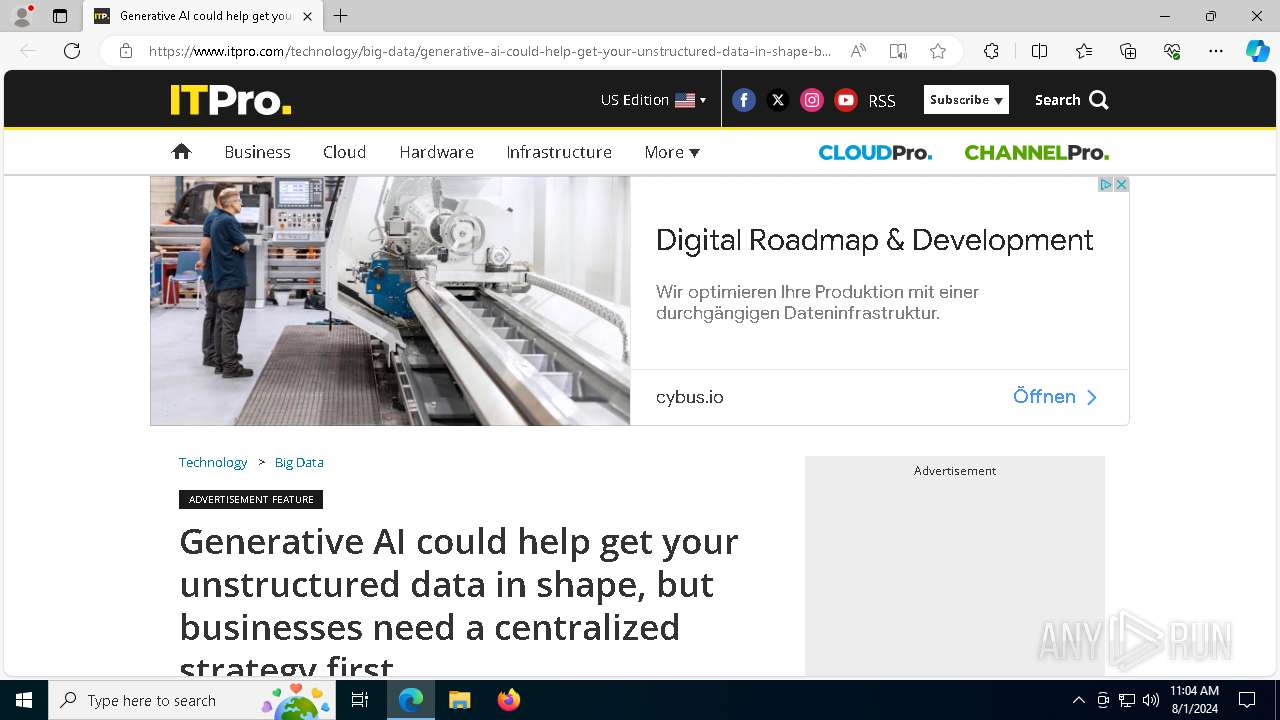Follow the Technology breadcrumb

(213, 462)
